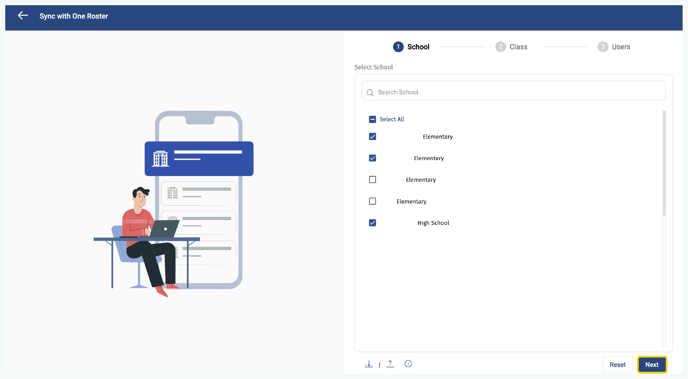The height and width of the screenshot is (379, 688).
Task: Toggle the Select All checkbox
Action: 373,119
